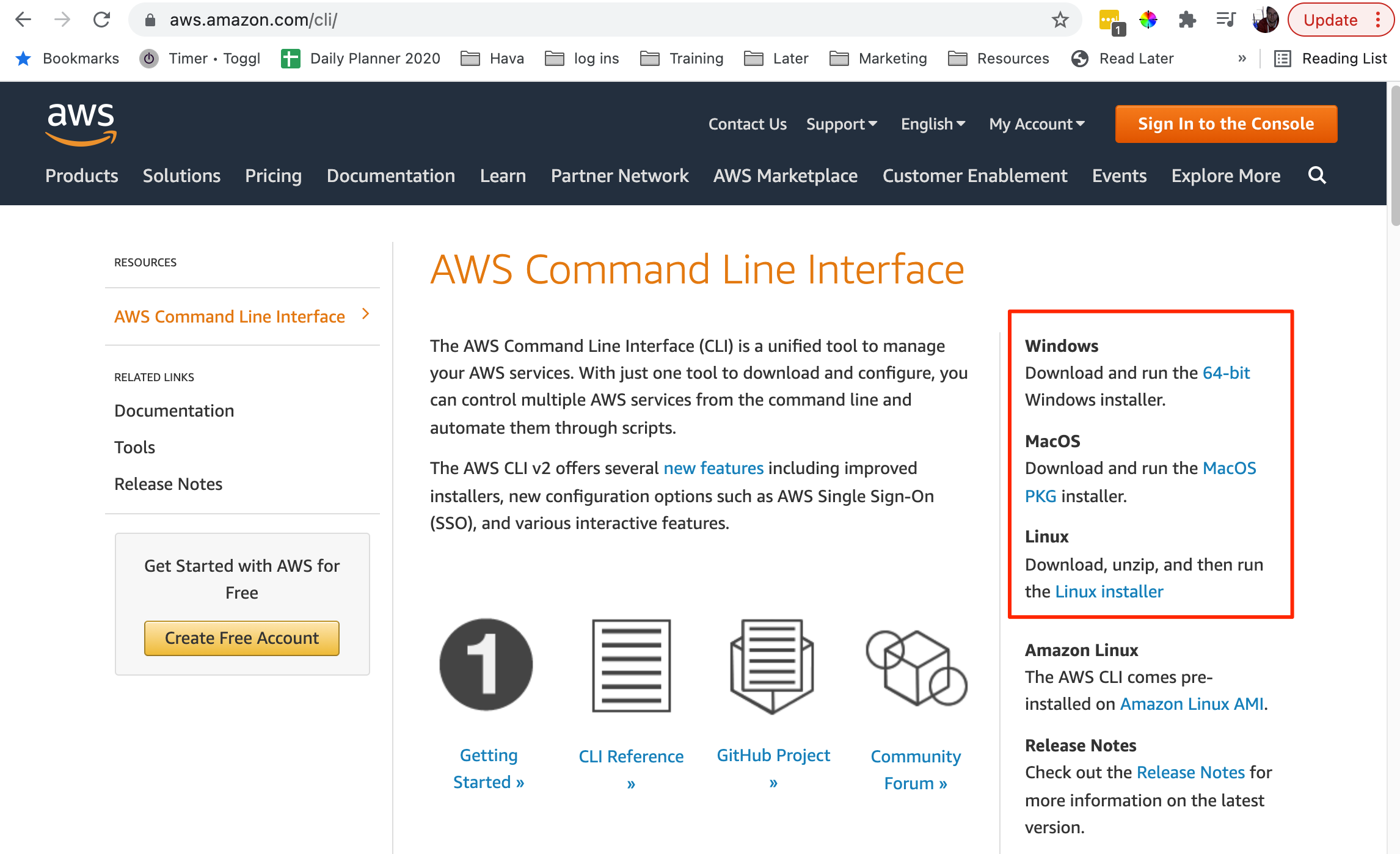Open My Account dropdown

click(1035, 123)
